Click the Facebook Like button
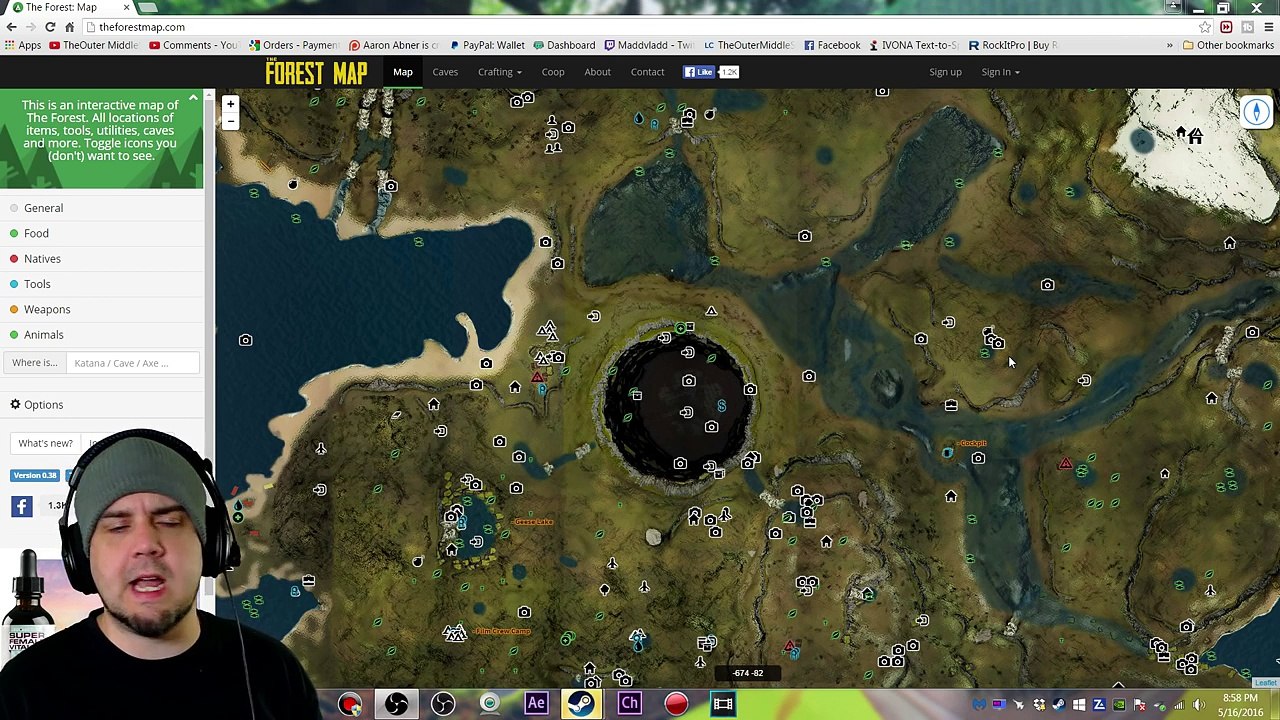 [699, 72]
